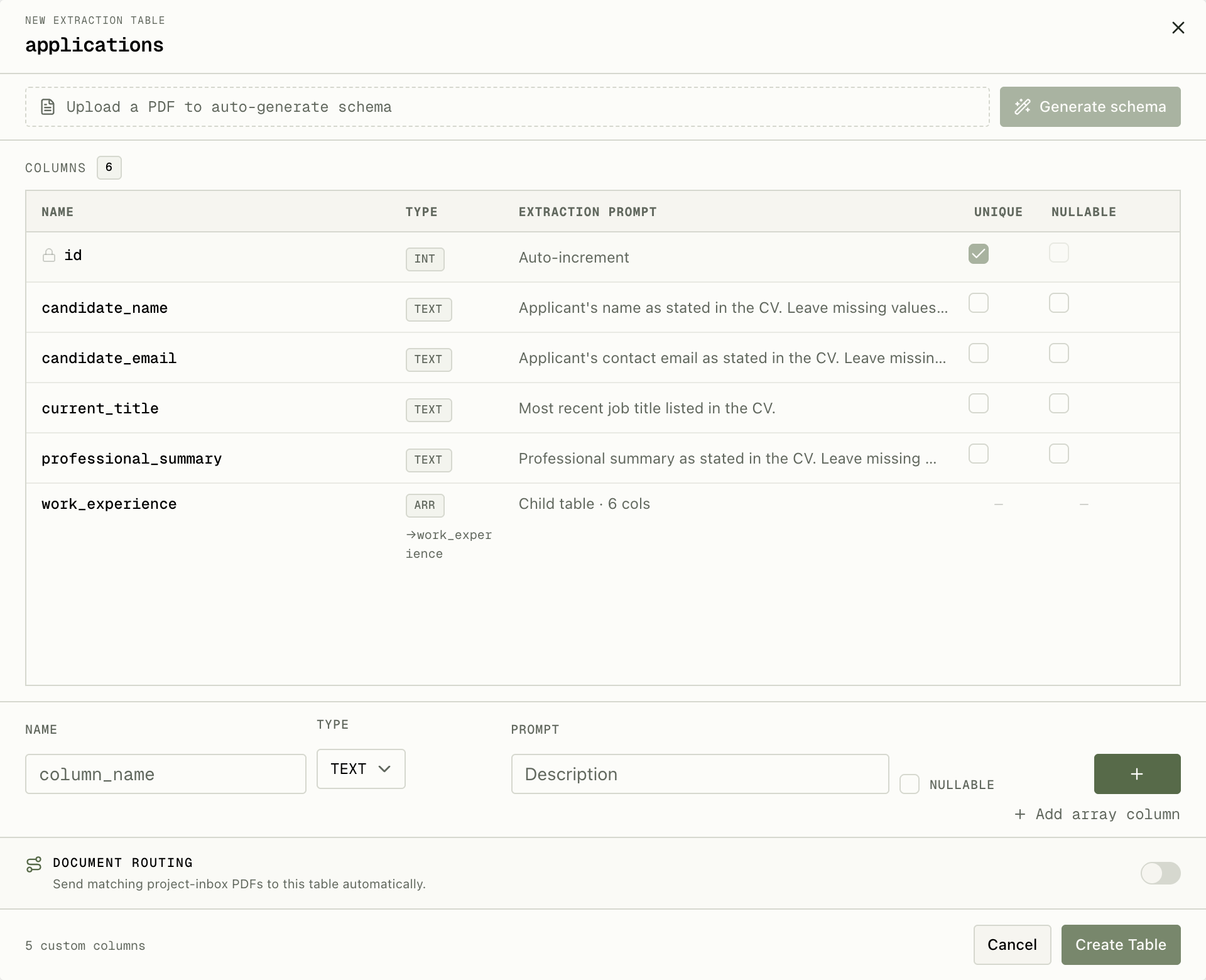Click the columns count badge 6
Viewport: 1206px width, 980px height.
pos(109,168)
